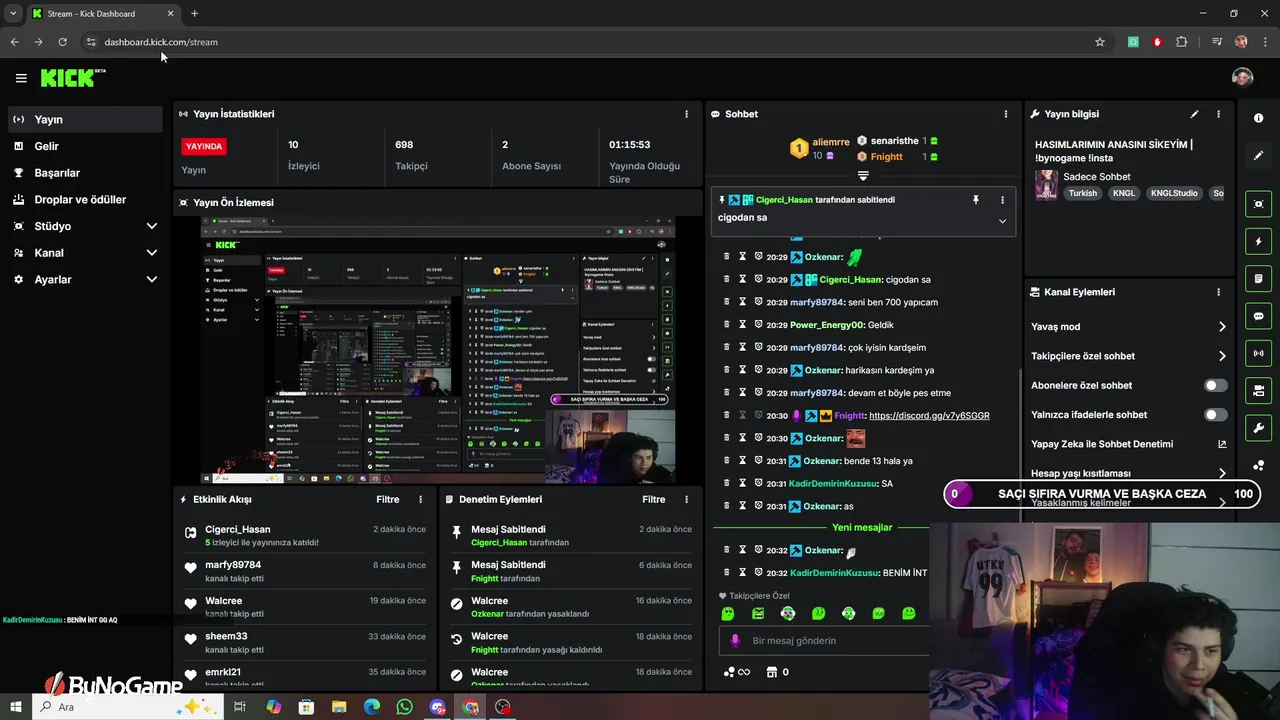
Task: Open the discord.gg link in chat
Action: 929,415
